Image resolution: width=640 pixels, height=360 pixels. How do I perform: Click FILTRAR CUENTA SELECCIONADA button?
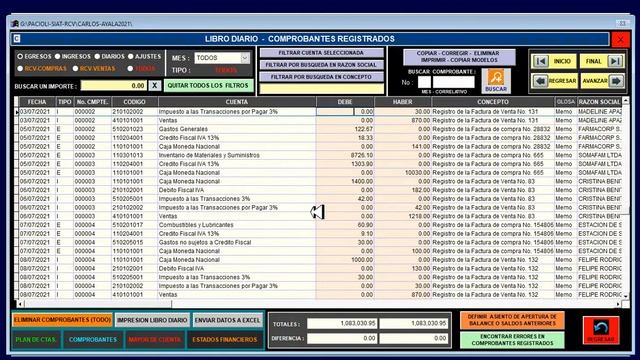(322, 53)
